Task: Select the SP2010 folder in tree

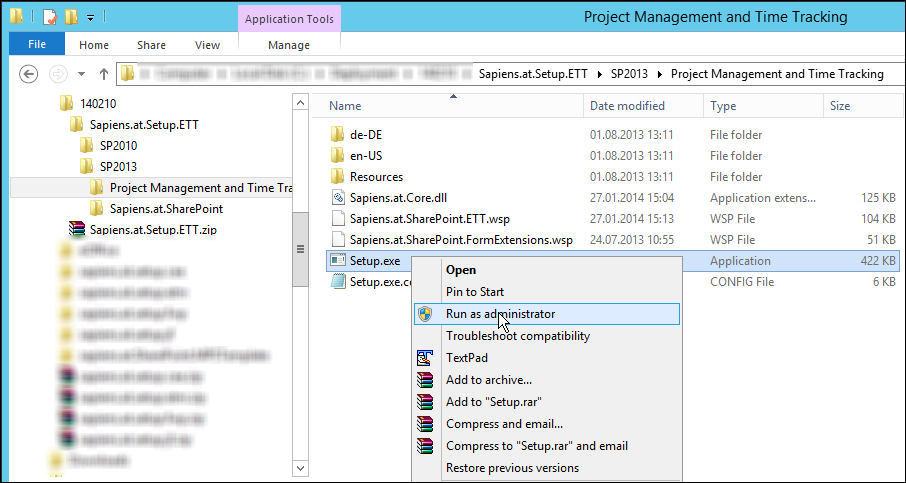Action: [x=118, y=145]
